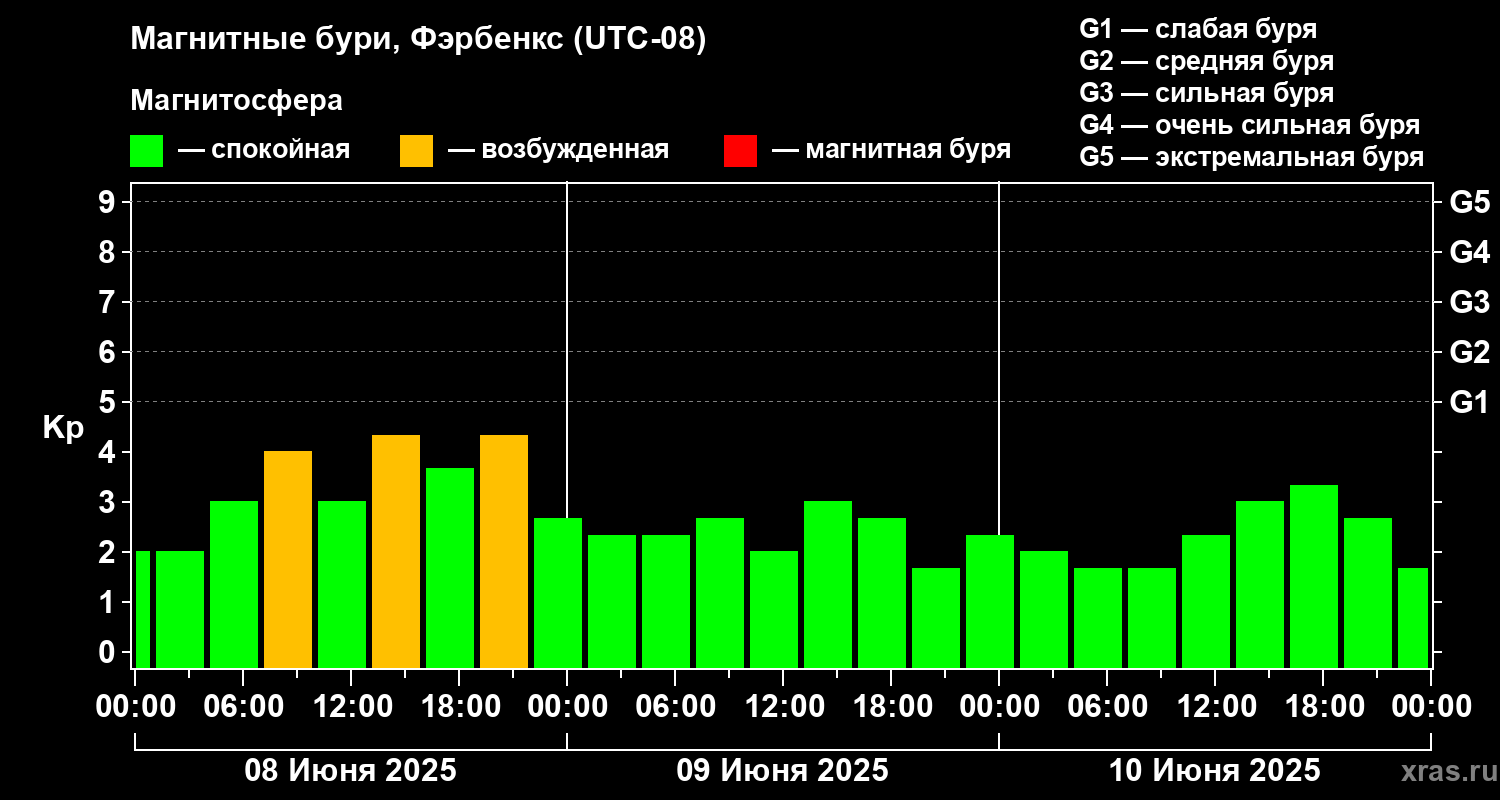Viewport: 1500px width, 800px height.
Task: Select the 'G3 — сильная буря' line
Action: coord(1207,93)
